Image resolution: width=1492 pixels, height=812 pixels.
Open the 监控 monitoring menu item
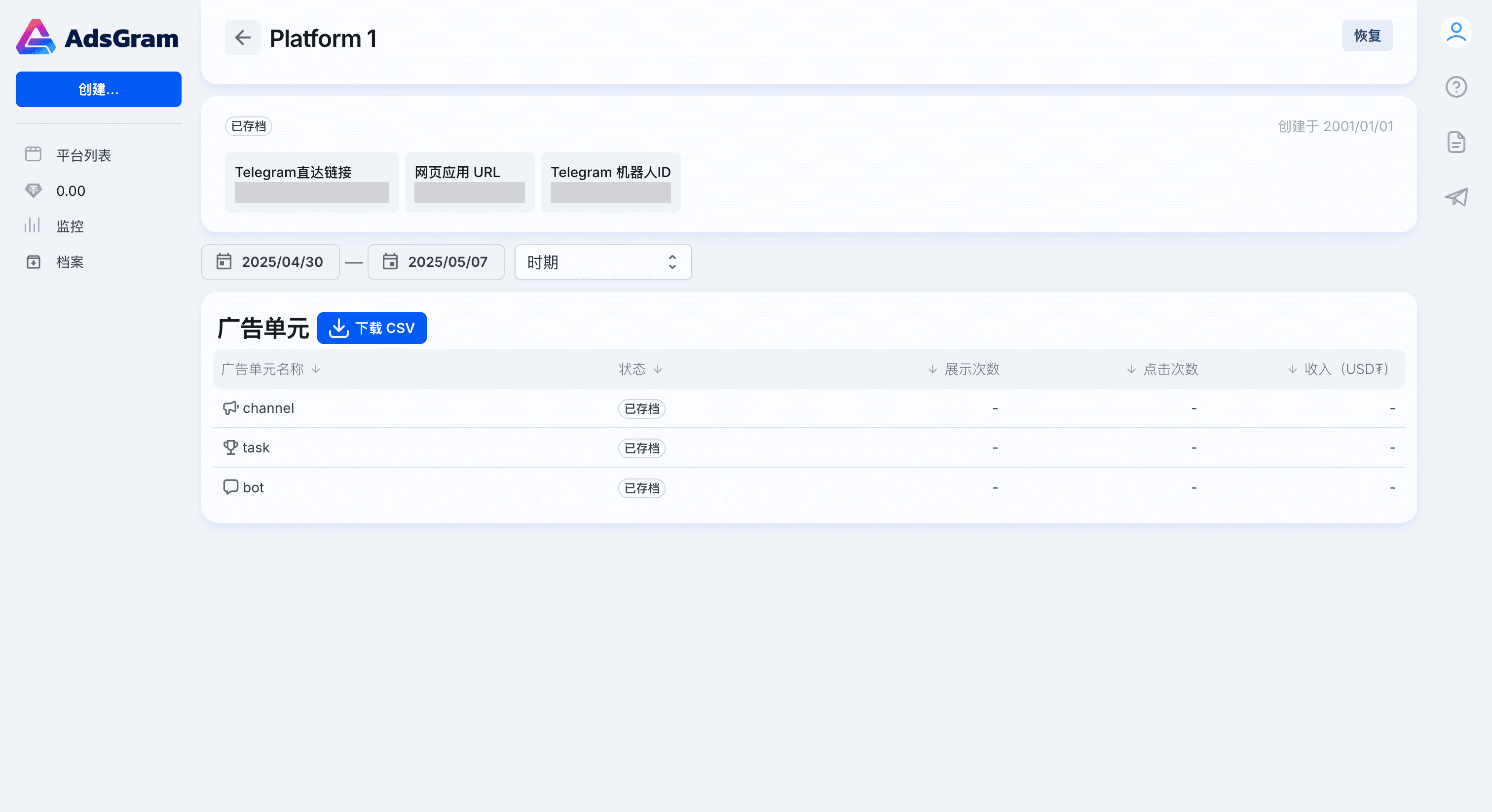tap(70, 226)
